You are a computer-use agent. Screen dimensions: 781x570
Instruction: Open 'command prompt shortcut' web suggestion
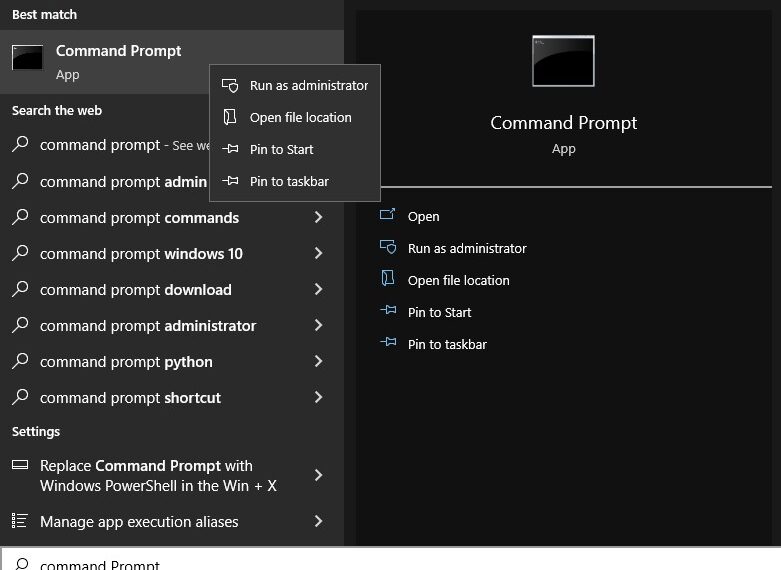tap(172, 398)
